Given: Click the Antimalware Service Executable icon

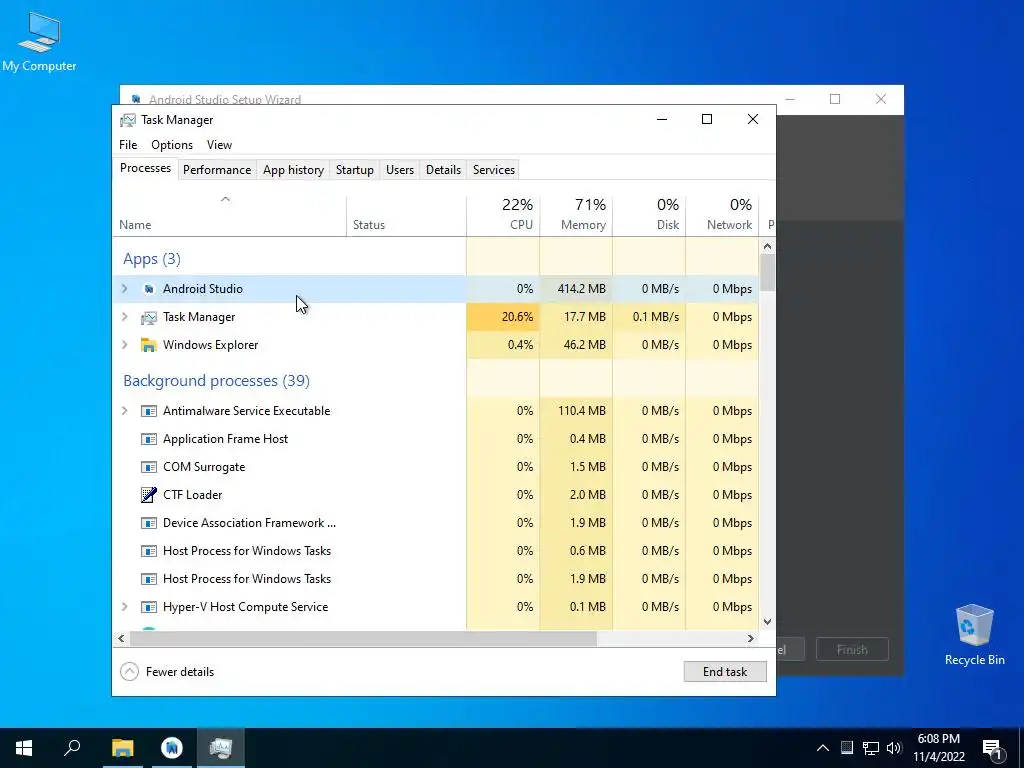Looking at the screenshot, I should coord(149,411).
